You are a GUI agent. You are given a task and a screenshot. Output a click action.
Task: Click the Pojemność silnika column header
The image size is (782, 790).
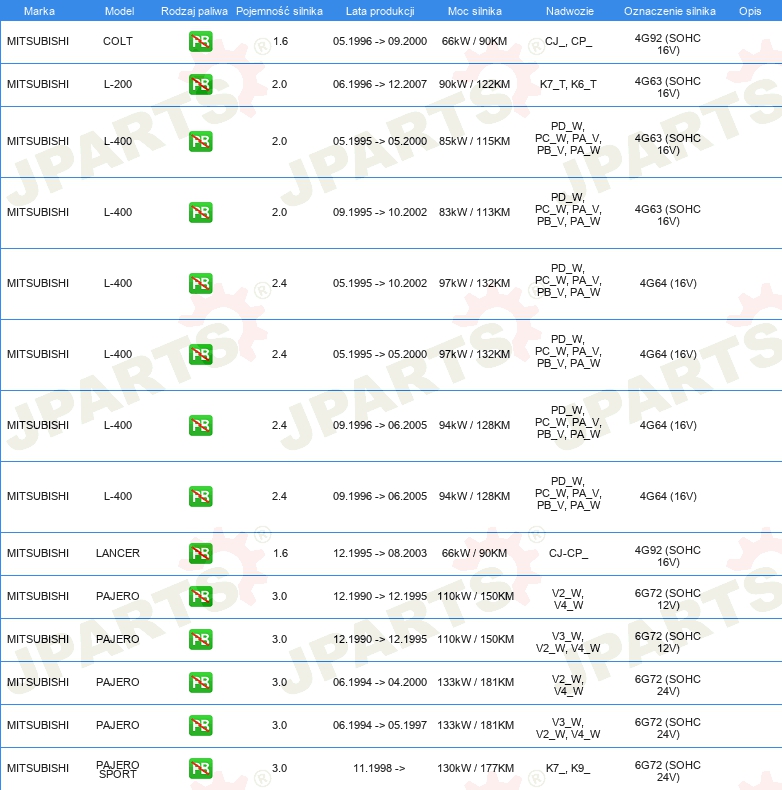280,11
